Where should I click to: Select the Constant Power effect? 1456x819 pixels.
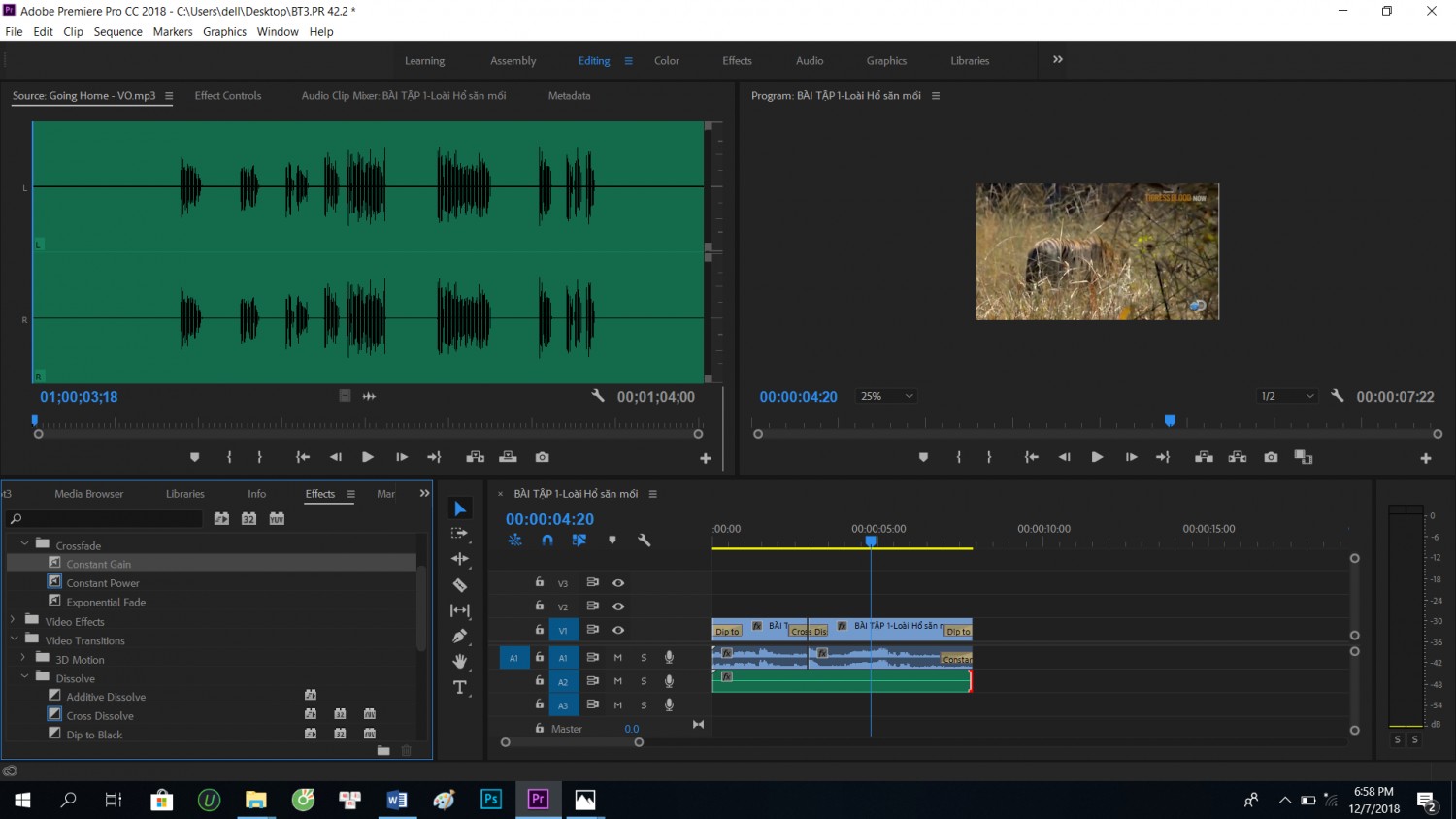[103, 583]
